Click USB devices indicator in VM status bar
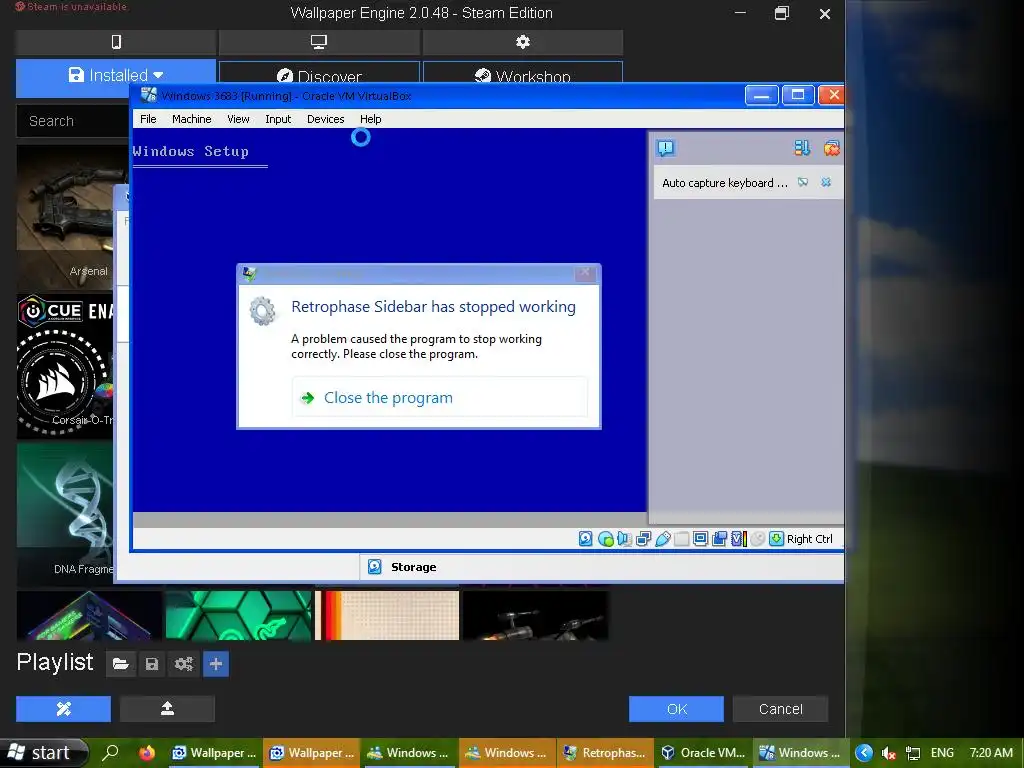The height and width of the screenshot is (768, 1024). click(x=663, y=539)
